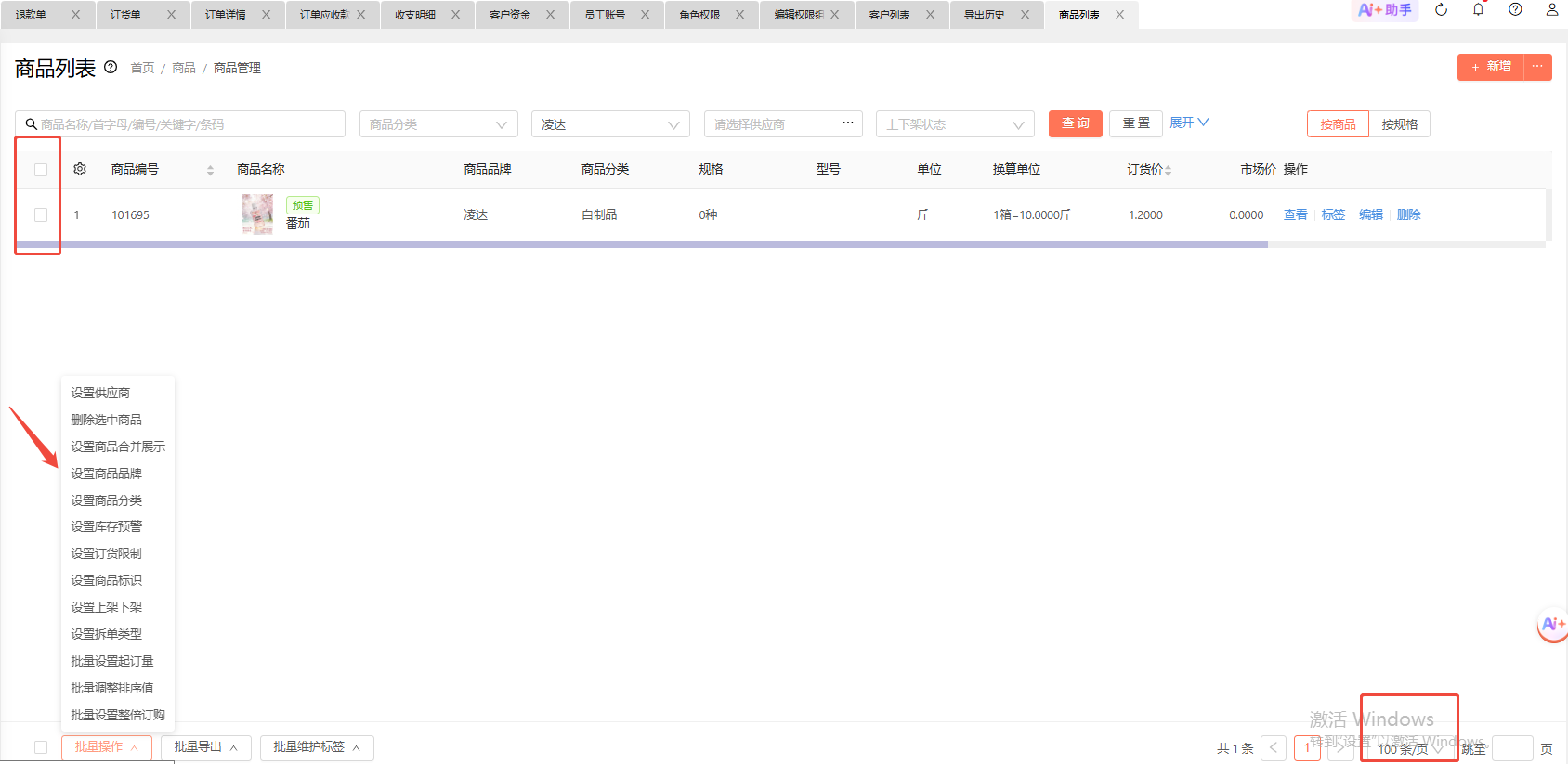Close the 商品列表 tab

(x=1119, y=15)
